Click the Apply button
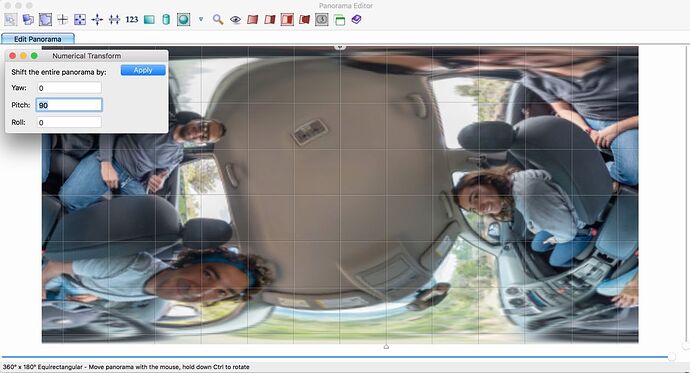The width and height of the screenshot is (690, 373). click(143, 70)
